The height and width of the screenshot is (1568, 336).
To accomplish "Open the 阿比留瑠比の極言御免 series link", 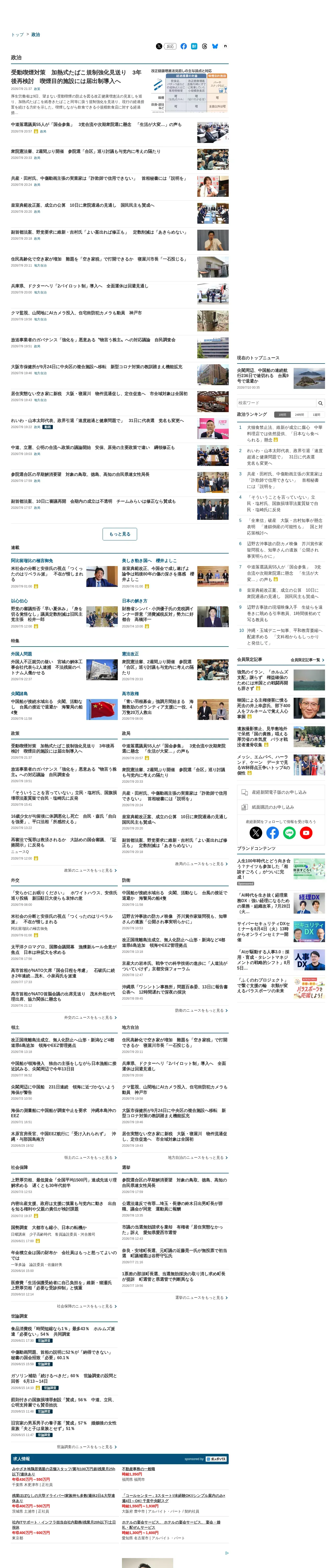I will point(32,561).
